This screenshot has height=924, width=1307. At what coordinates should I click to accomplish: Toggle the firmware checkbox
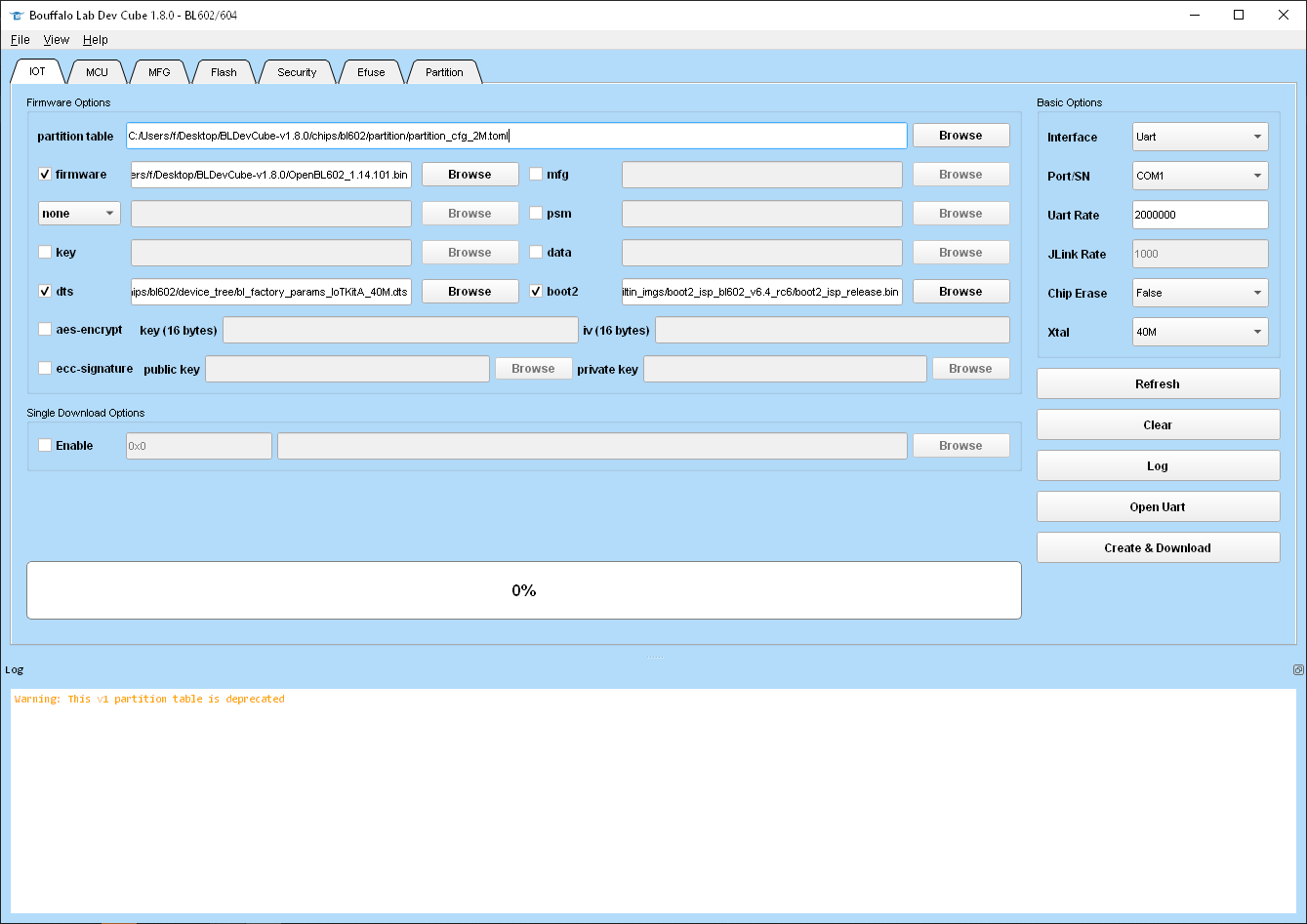point(45,175)
